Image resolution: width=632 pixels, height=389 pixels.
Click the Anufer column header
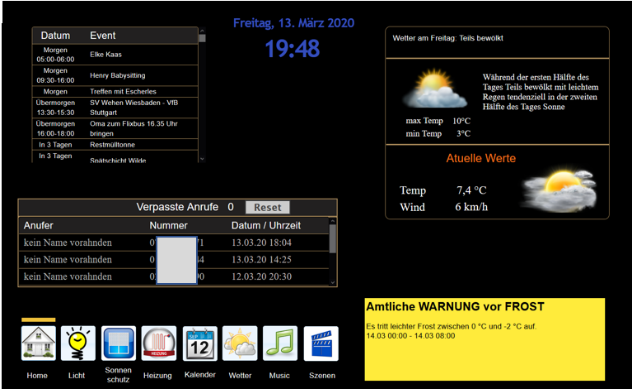pos(38,225)
